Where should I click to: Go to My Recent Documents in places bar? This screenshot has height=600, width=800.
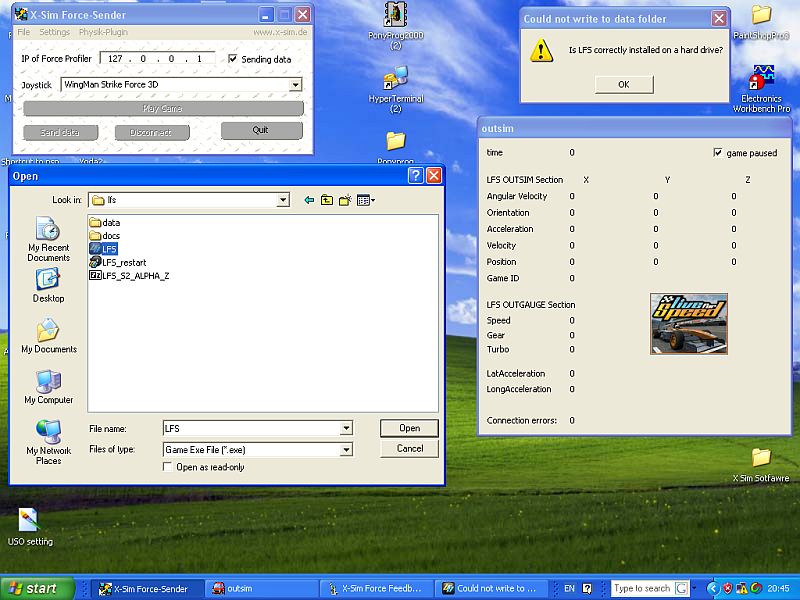48,239
